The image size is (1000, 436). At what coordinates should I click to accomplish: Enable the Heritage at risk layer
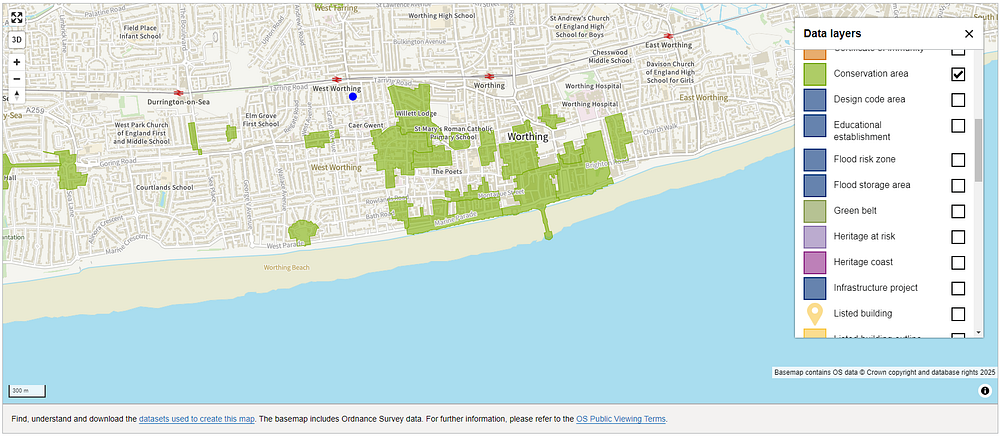pos(958,237)
